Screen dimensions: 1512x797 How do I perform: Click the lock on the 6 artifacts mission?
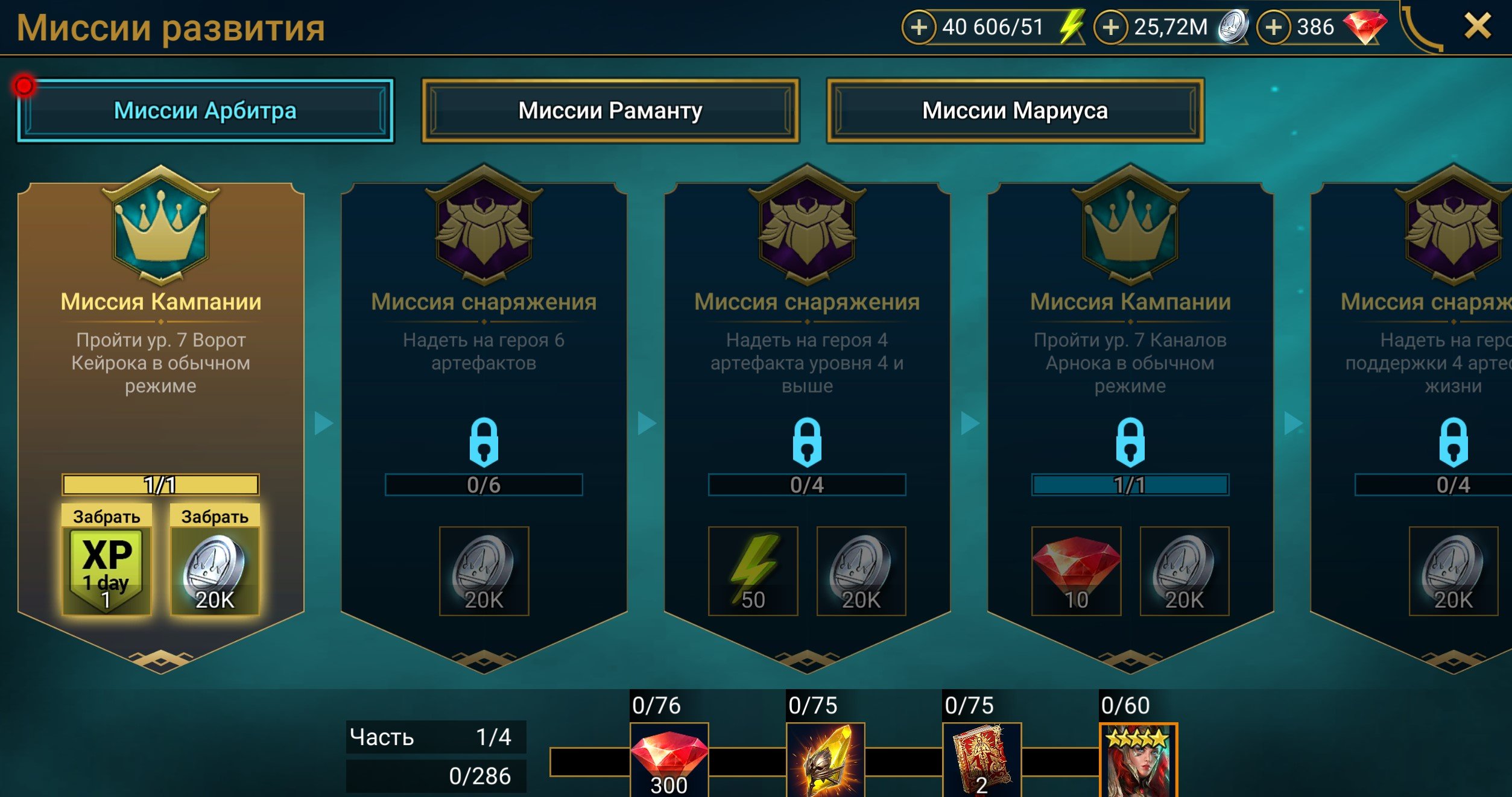484,443
